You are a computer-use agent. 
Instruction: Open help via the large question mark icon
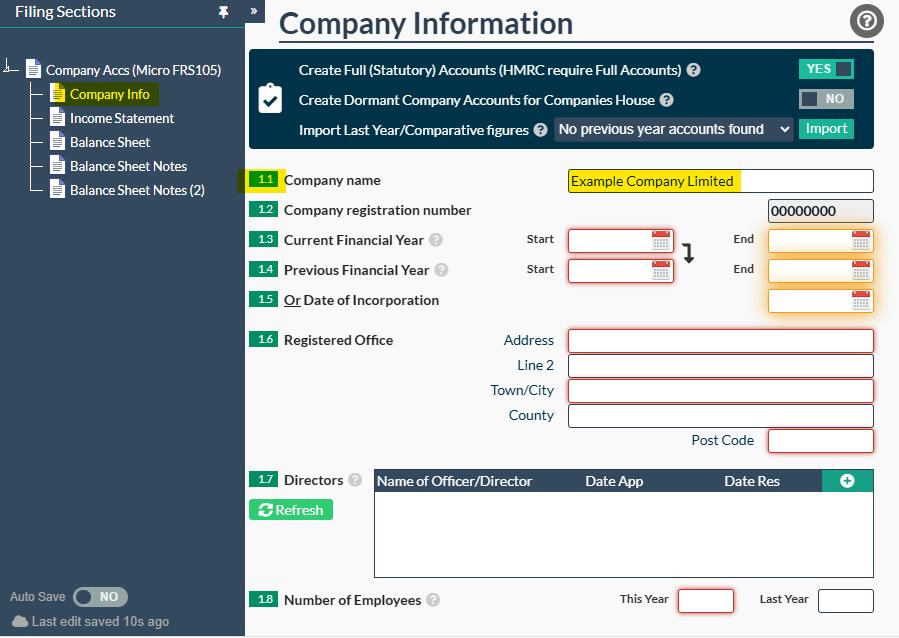[x=866, y=21]
